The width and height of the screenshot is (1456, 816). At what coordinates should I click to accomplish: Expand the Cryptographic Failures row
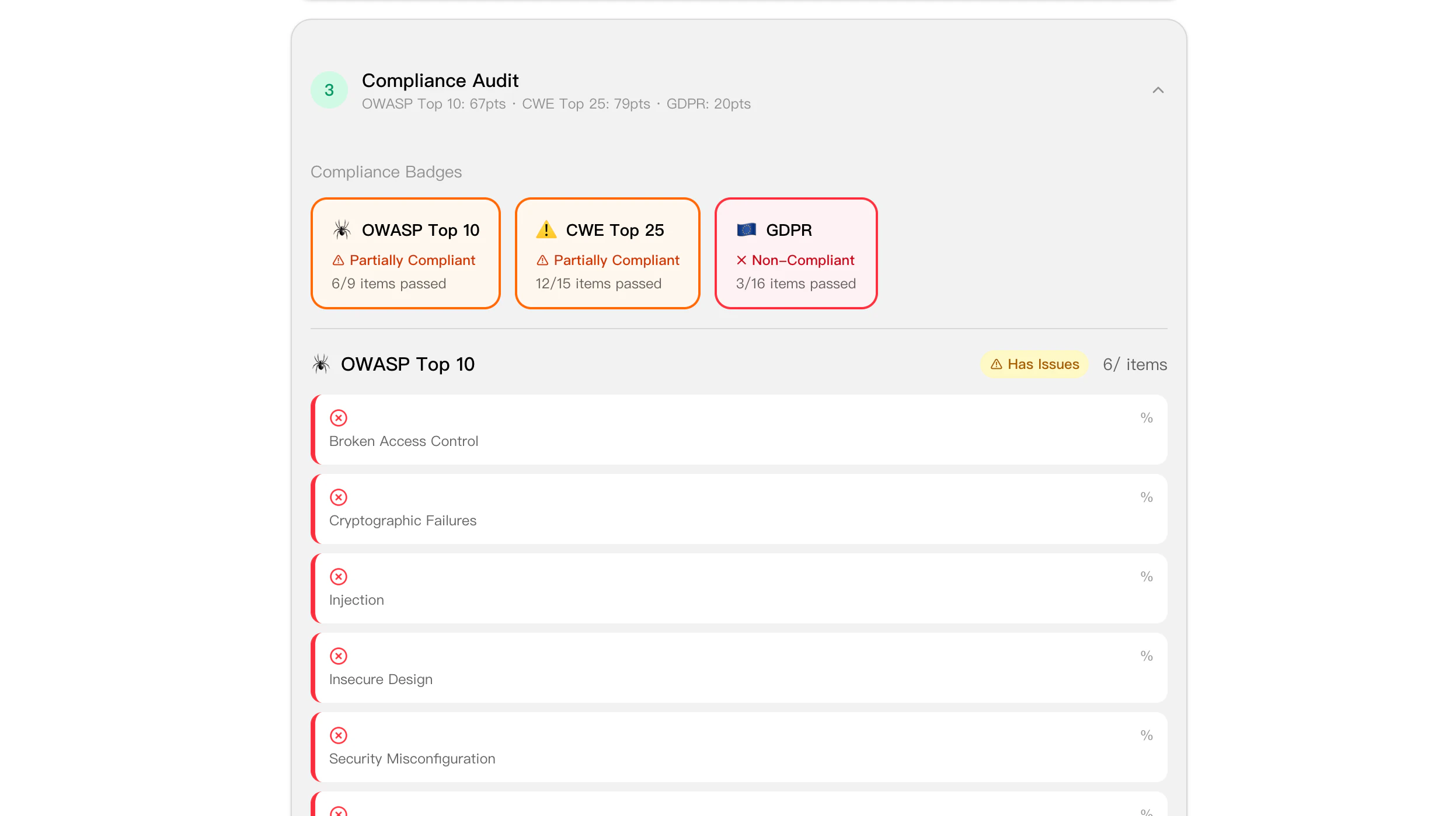[739, 509]
